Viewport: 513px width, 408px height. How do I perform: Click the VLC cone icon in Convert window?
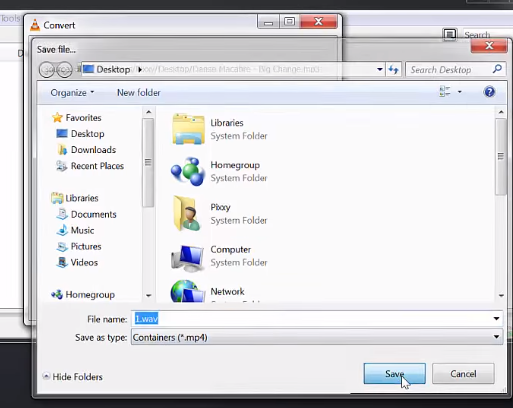pos(35,25)
